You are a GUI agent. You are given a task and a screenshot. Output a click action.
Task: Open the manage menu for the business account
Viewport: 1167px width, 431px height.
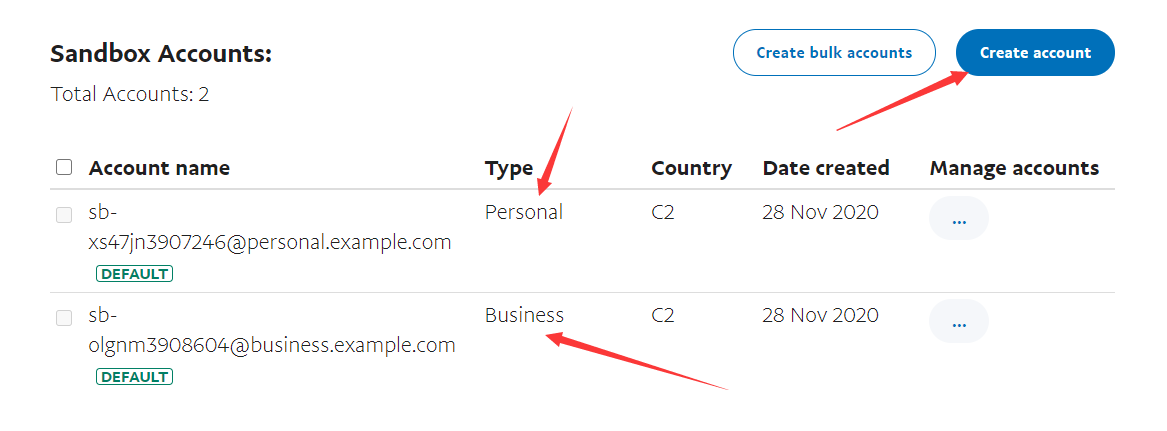958,321
